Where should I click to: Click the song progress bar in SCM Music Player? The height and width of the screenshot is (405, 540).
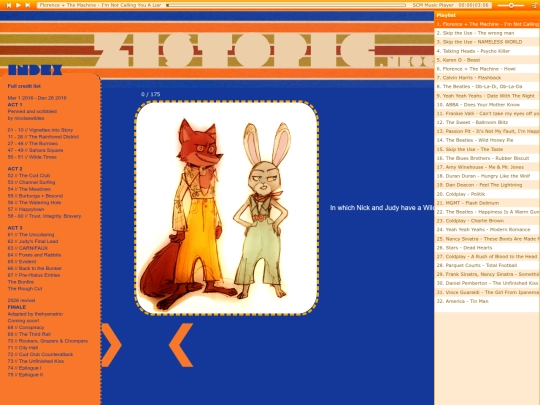(x=286, y=5)
